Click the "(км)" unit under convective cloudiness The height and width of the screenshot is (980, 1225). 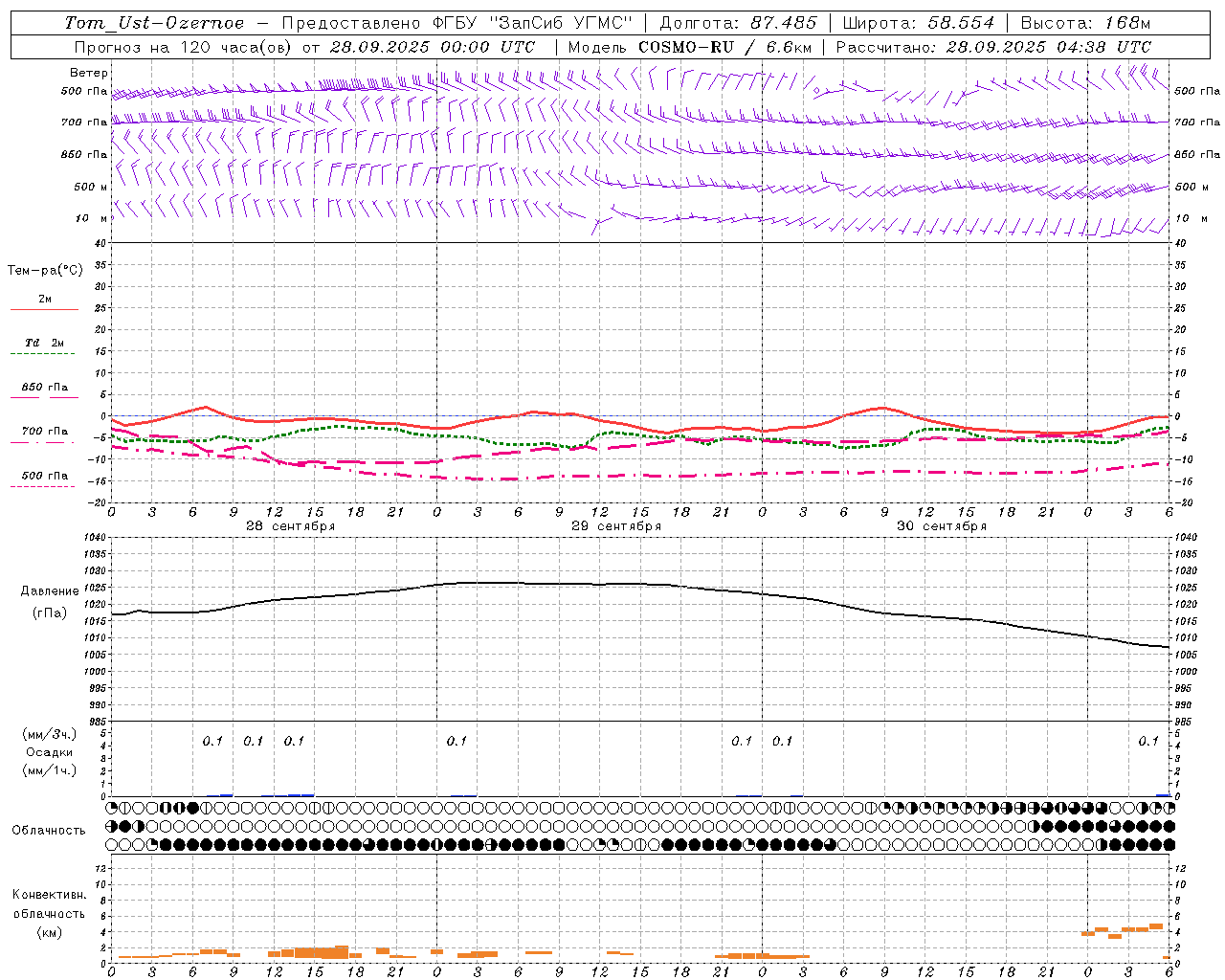(x=49, y=932)
